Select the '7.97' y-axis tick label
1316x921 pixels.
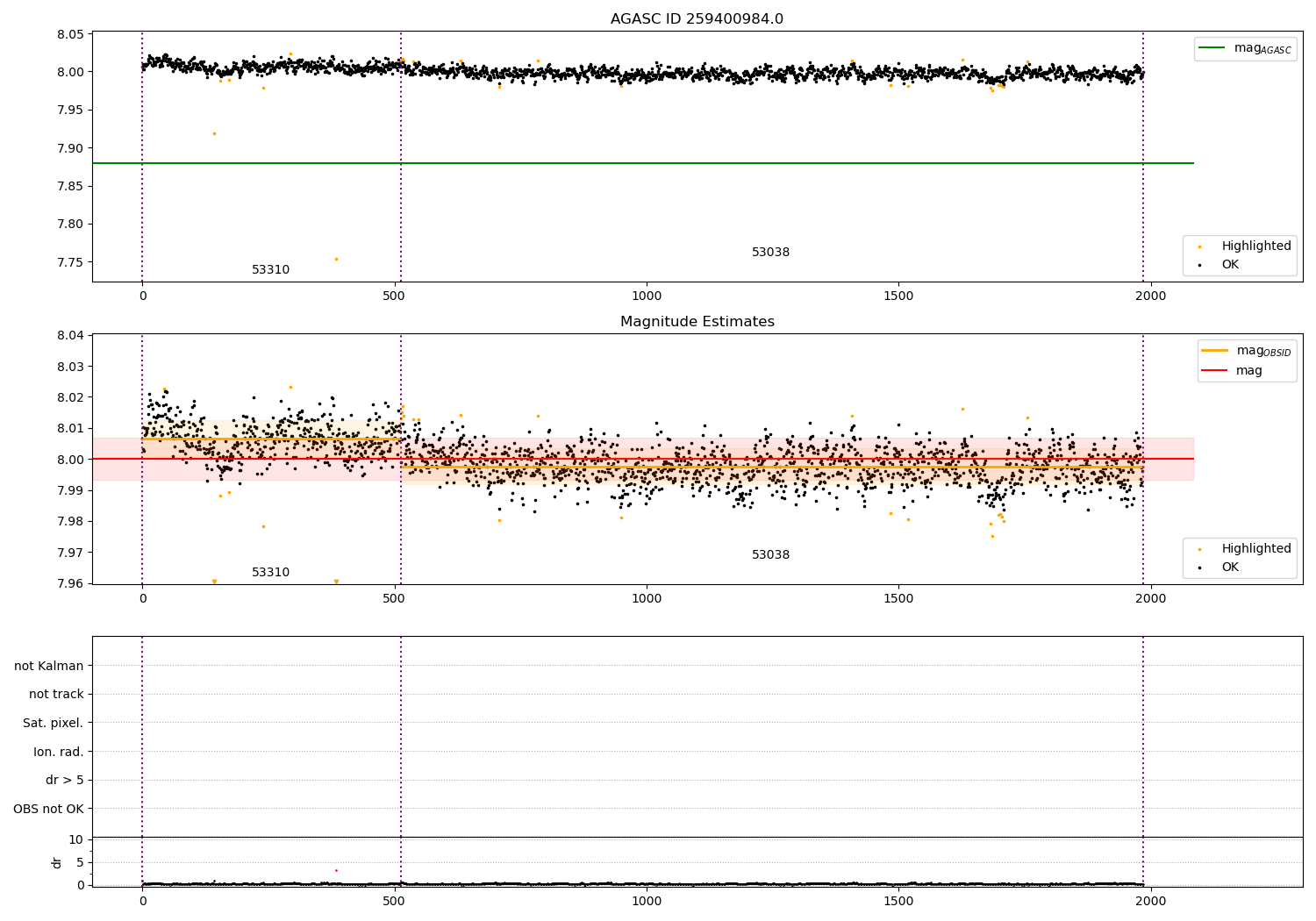point(71,553)
